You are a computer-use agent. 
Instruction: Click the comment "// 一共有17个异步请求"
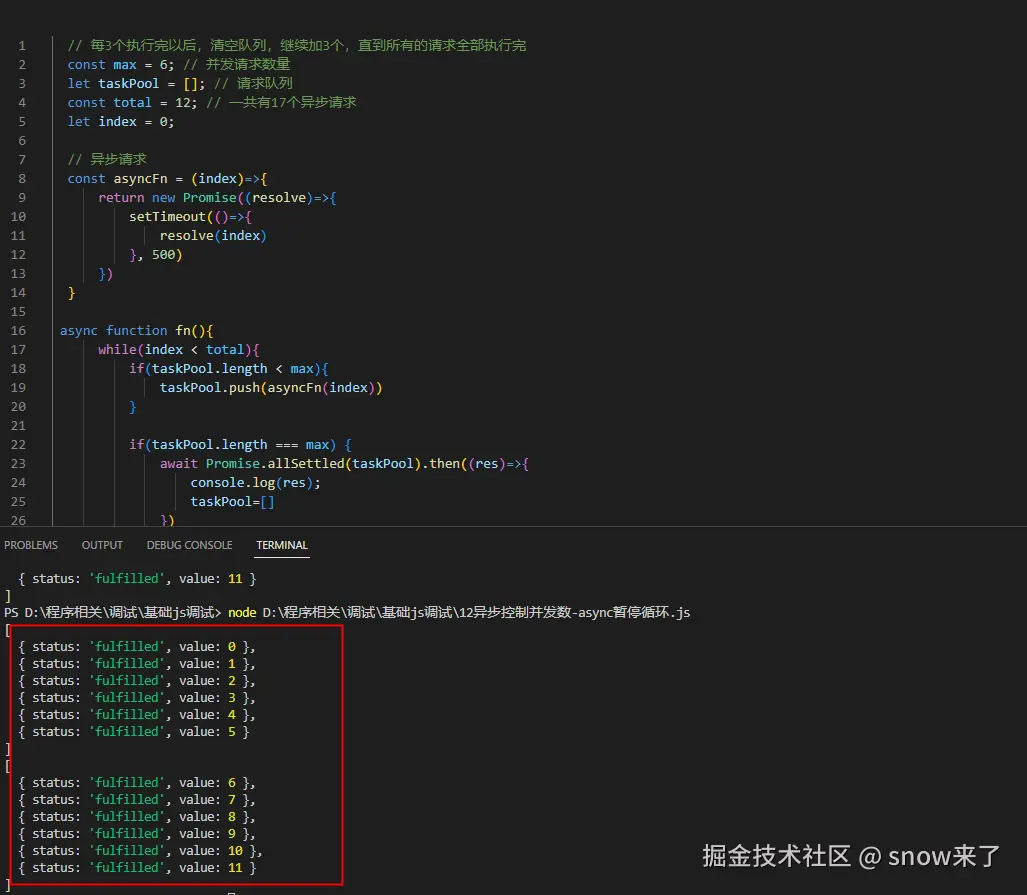281,102
